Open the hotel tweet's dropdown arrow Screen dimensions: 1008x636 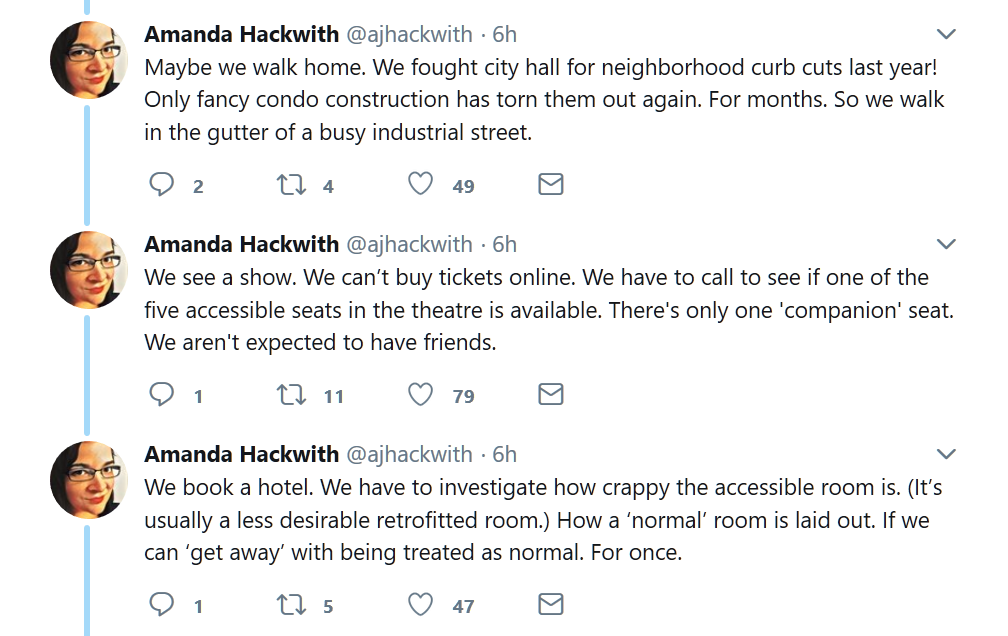(x=945, y=455)
